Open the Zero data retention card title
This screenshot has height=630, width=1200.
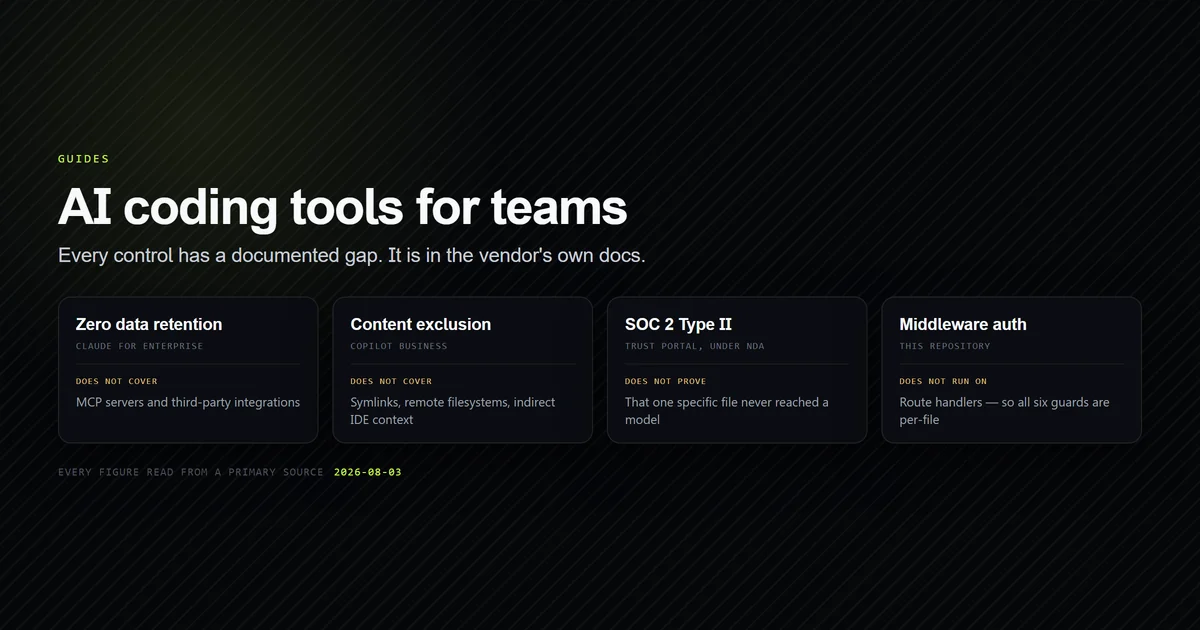click(x=149, y=324)
